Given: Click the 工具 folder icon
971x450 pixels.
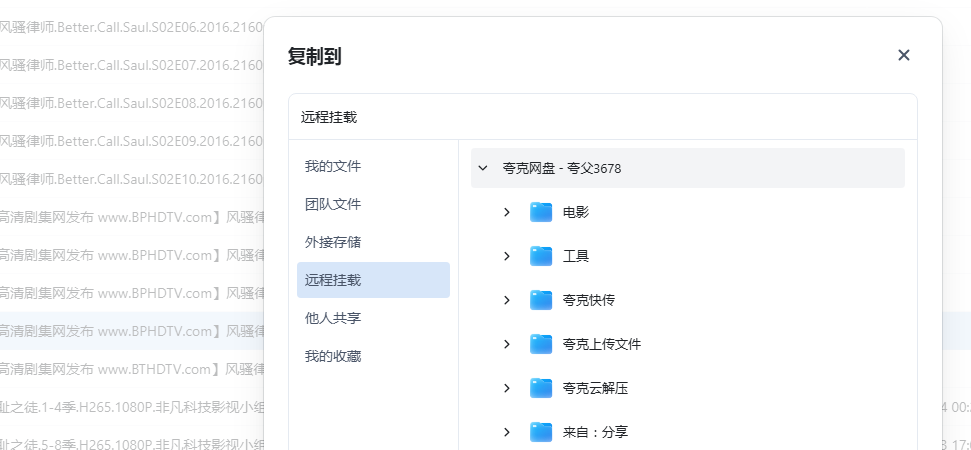Looking at the screenshot, I should [541, 256].
